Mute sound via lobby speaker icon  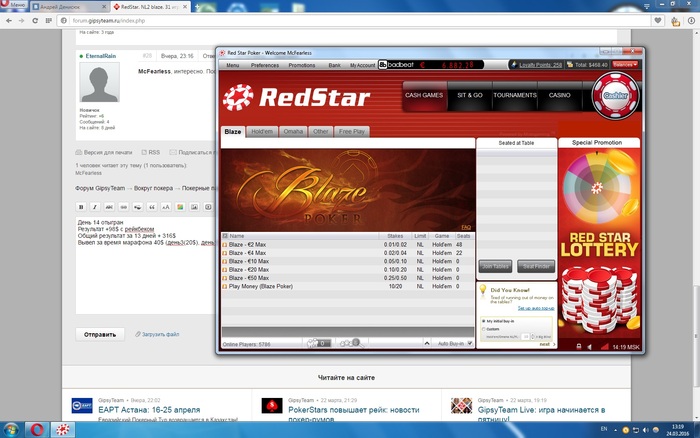590,347
